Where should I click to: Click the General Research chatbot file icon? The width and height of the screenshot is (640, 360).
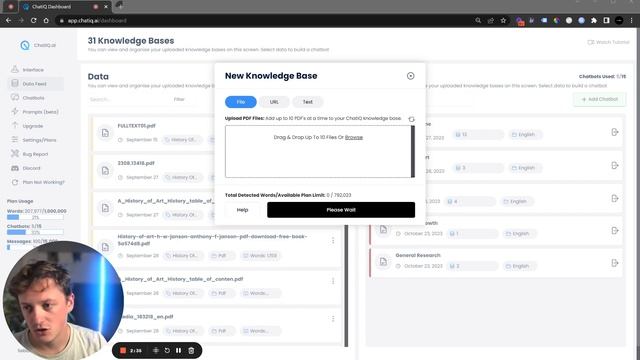(x=383, y=262)
